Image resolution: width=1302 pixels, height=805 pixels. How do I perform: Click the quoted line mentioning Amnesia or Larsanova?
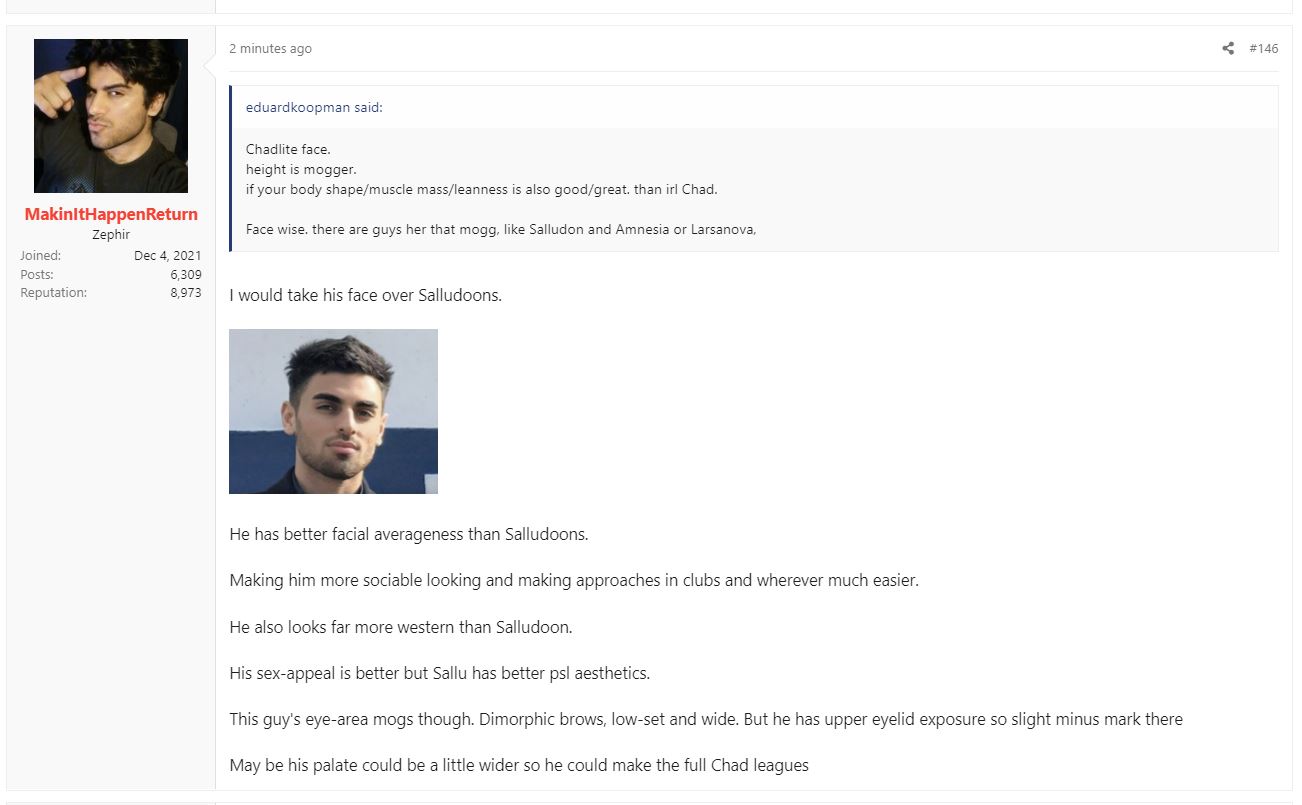[x=501, y=229]
